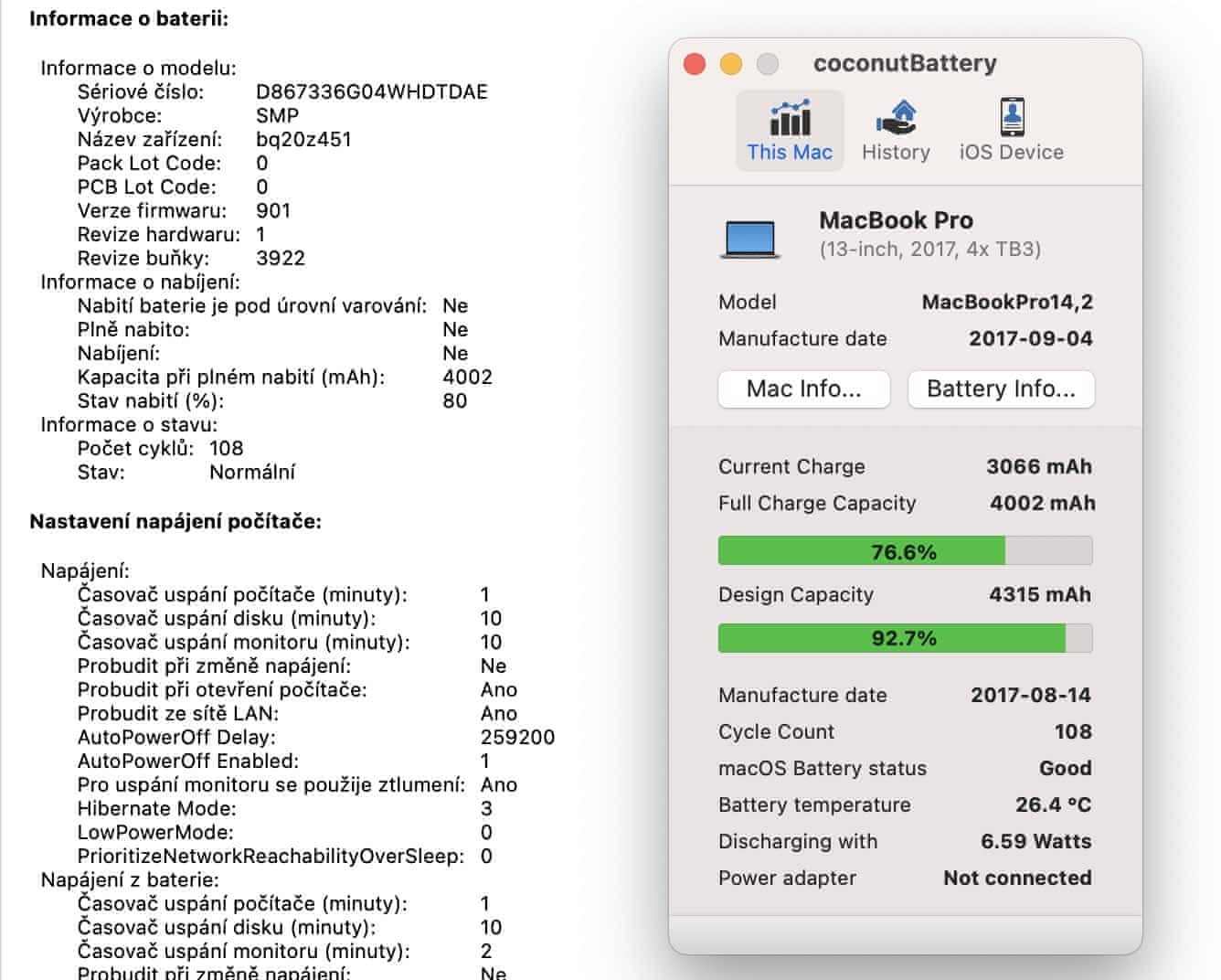Click the MacBook Pro laptop icon
The image size is (1221, 980).
pos(750,240)
